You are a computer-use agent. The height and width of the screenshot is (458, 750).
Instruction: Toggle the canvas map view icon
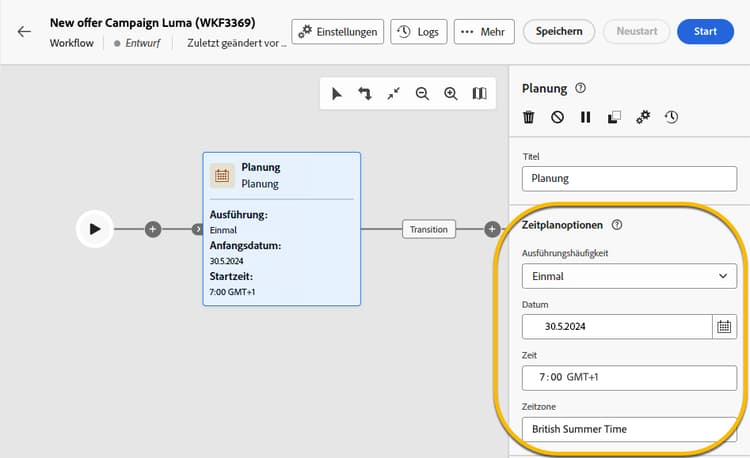(479, 93)
